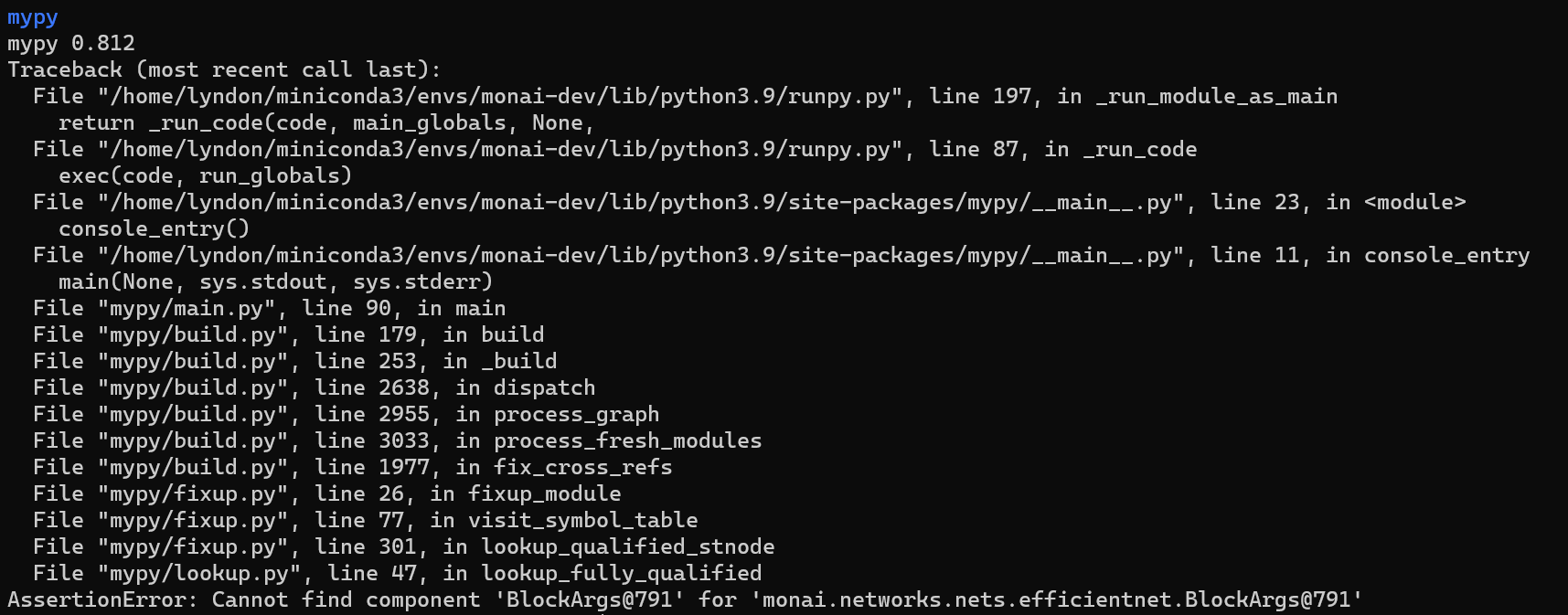Click the blue "mypy" heading text

[33, 17]
